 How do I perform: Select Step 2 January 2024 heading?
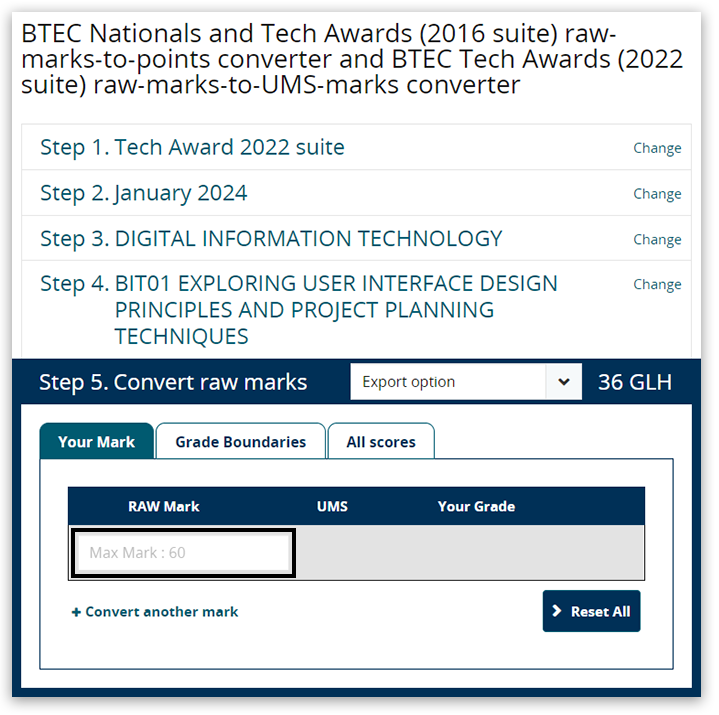tap(143, 193)
